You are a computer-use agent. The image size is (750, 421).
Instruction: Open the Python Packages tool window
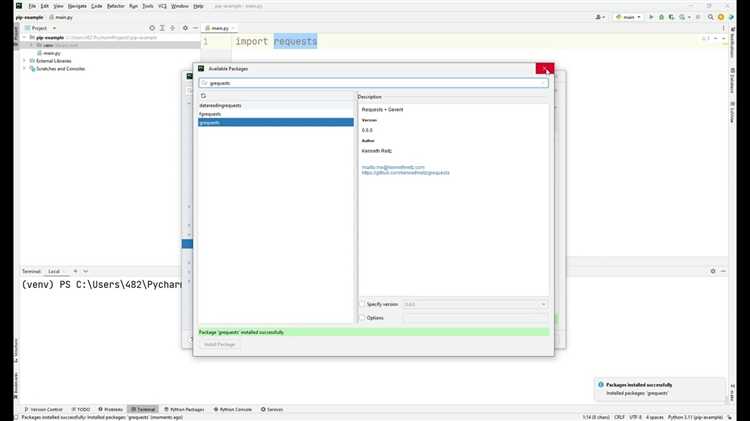click(x=184, y=410)
